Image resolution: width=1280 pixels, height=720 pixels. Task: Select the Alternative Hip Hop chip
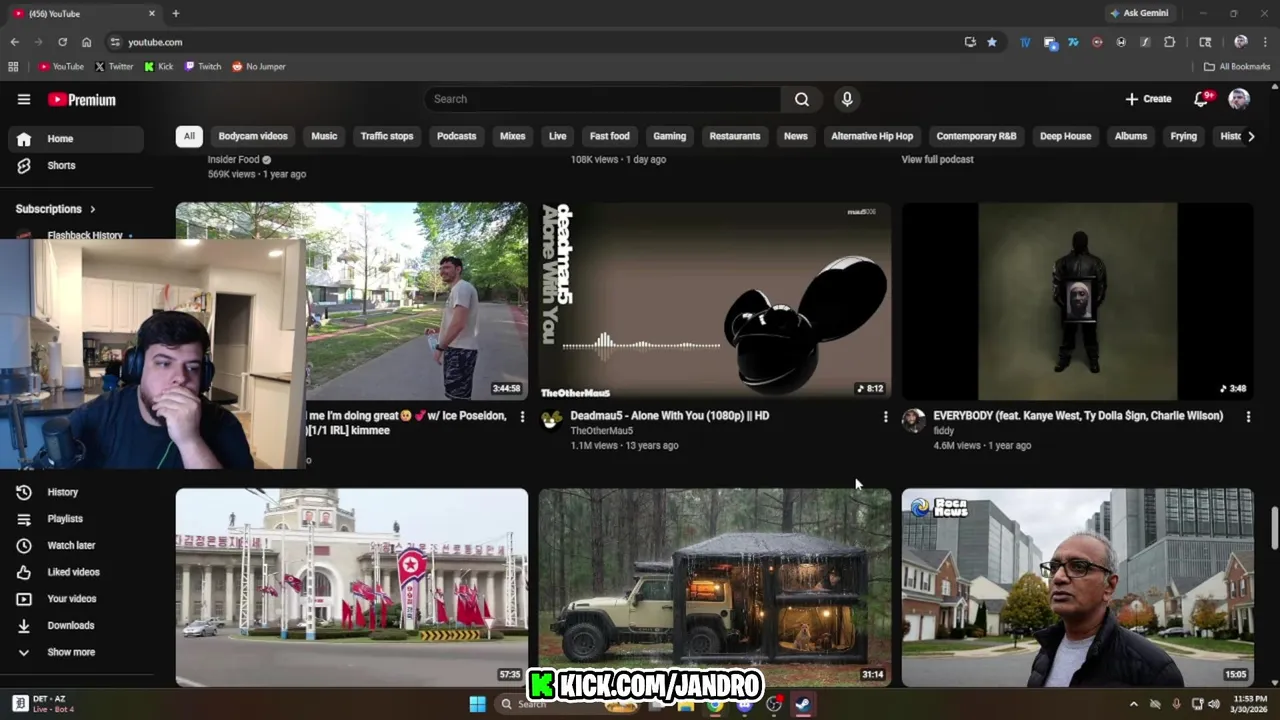(x=872, y=136)
